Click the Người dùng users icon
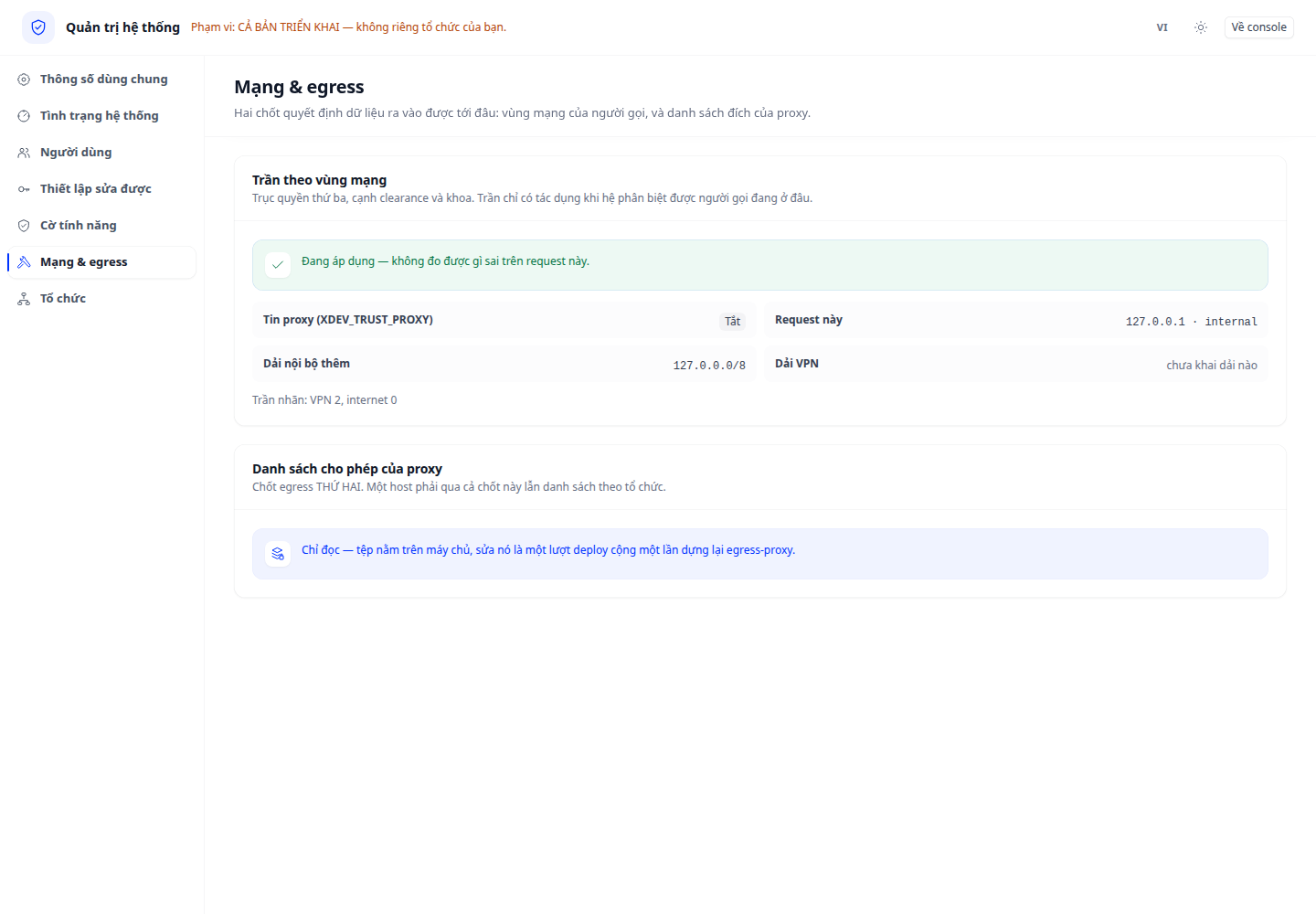 click(24, 153)
